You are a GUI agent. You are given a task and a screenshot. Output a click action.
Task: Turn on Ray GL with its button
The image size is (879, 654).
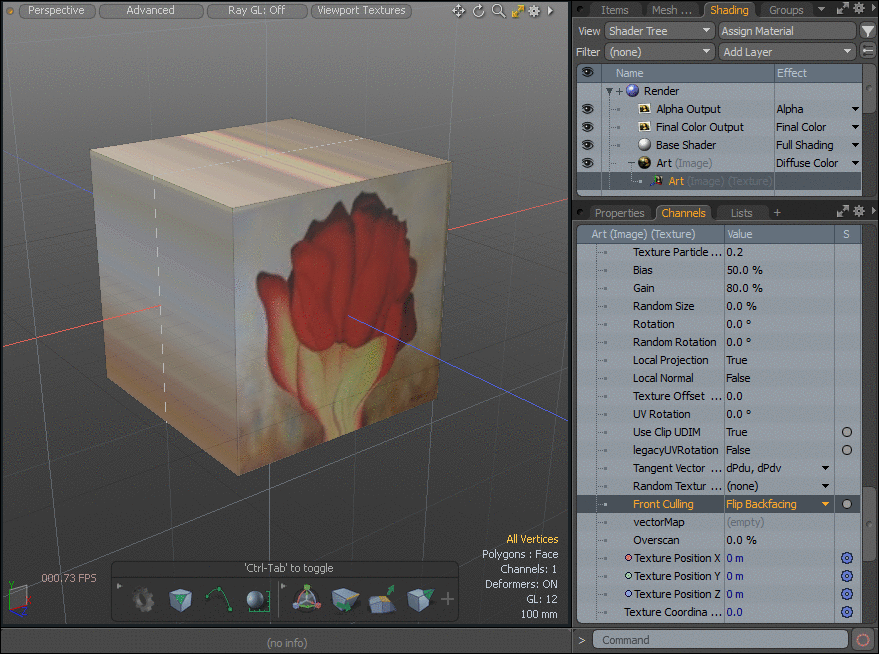[x=257, y=10]
